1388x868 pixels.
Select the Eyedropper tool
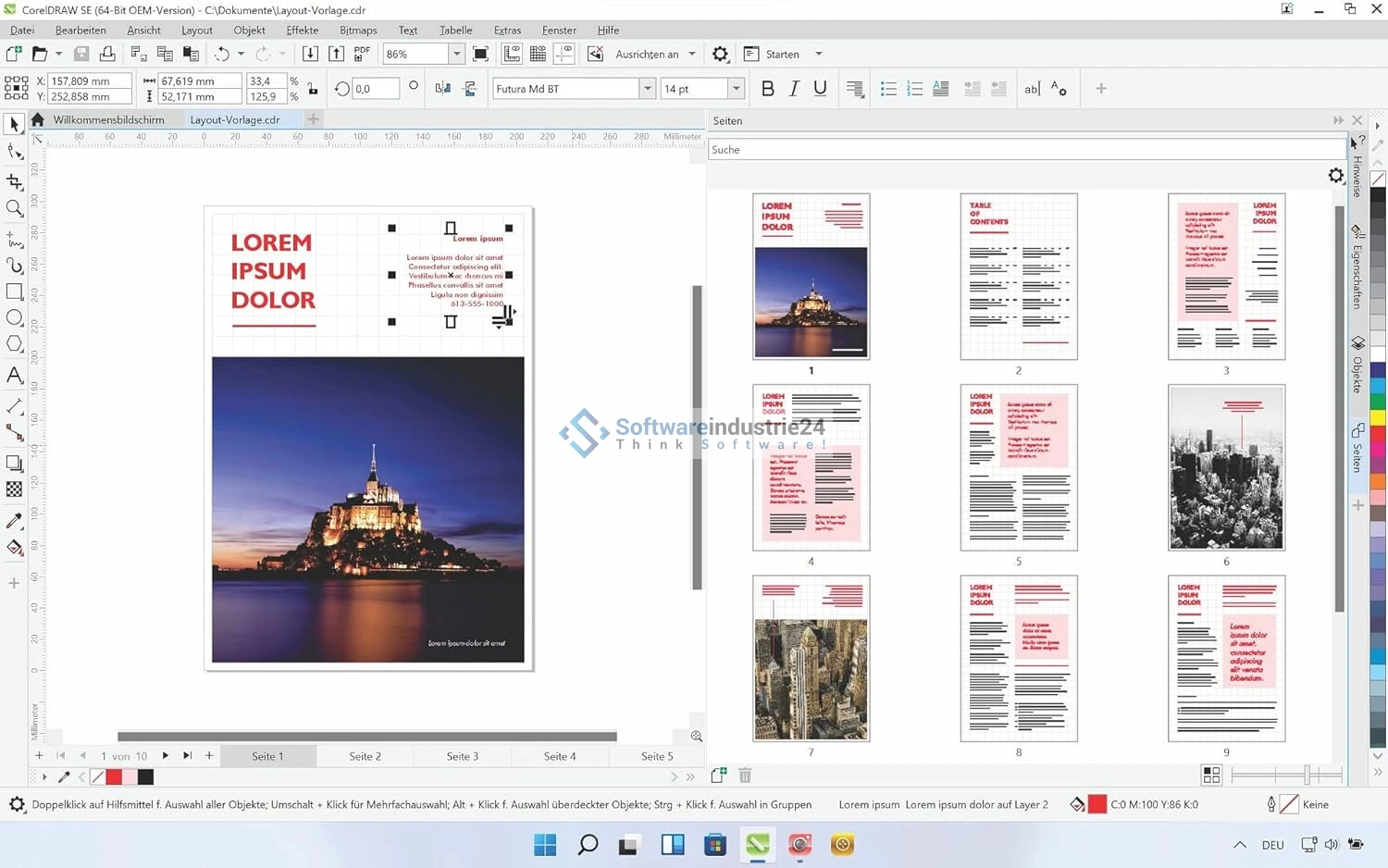pos(14,521)
